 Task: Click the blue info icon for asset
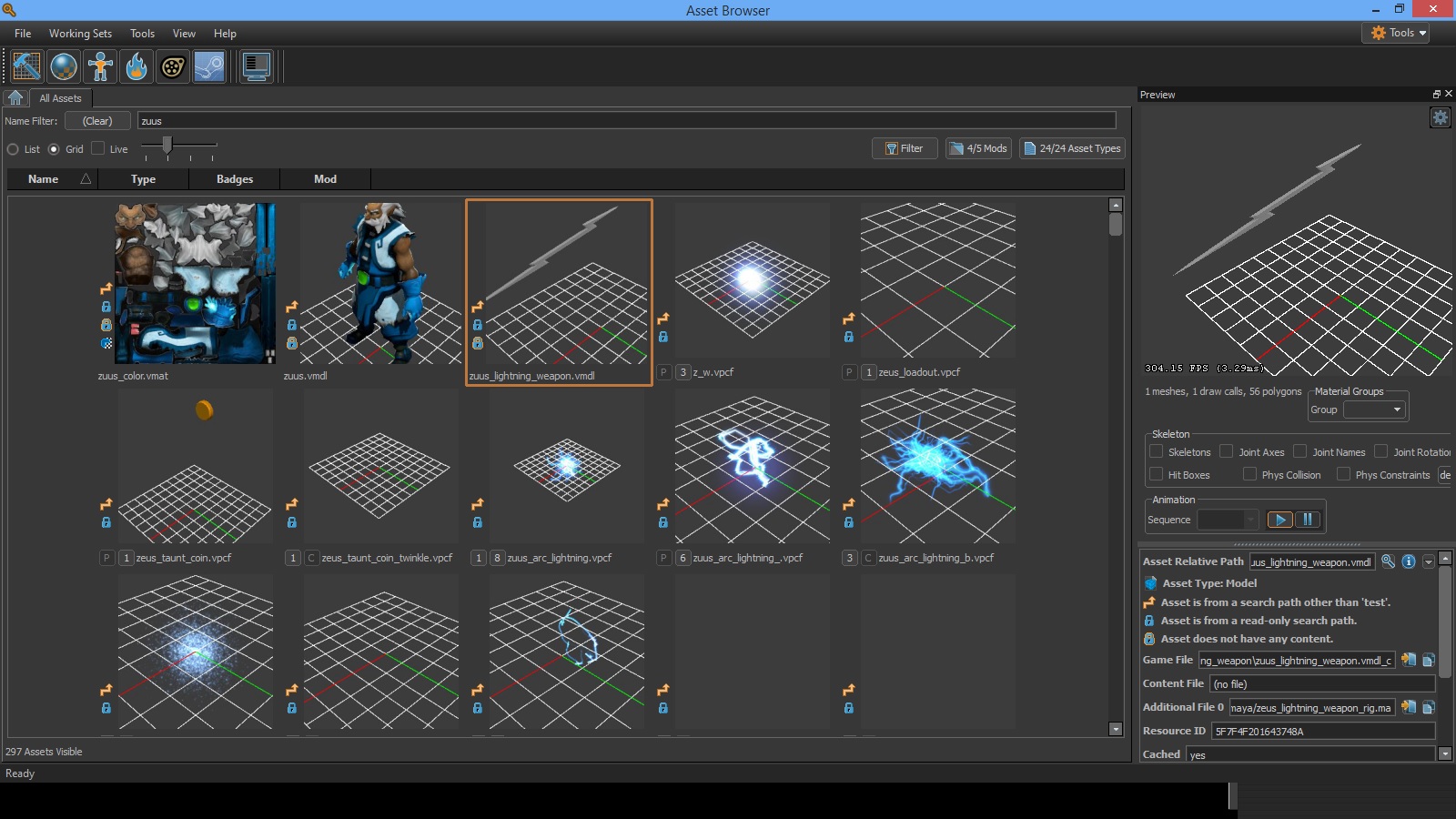coord(1408,561)
